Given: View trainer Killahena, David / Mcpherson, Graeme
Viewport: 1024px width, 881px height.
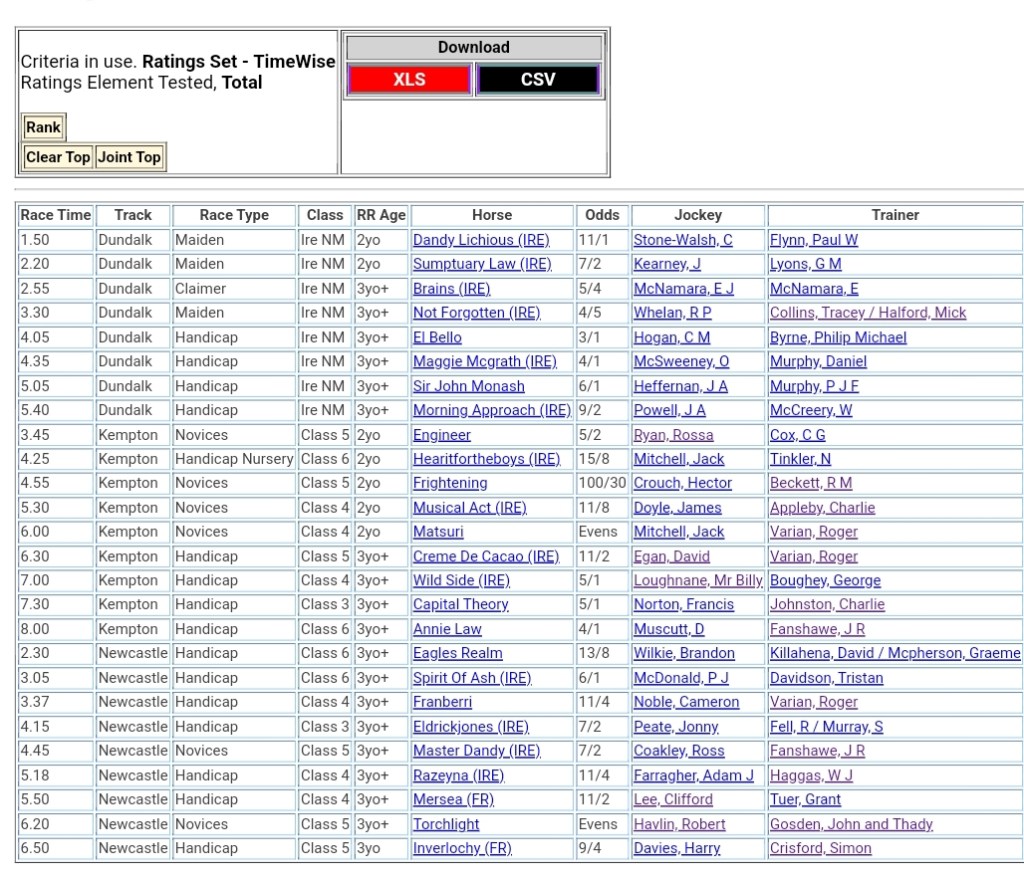Looking at the screenshot, I should click(894, 653).
